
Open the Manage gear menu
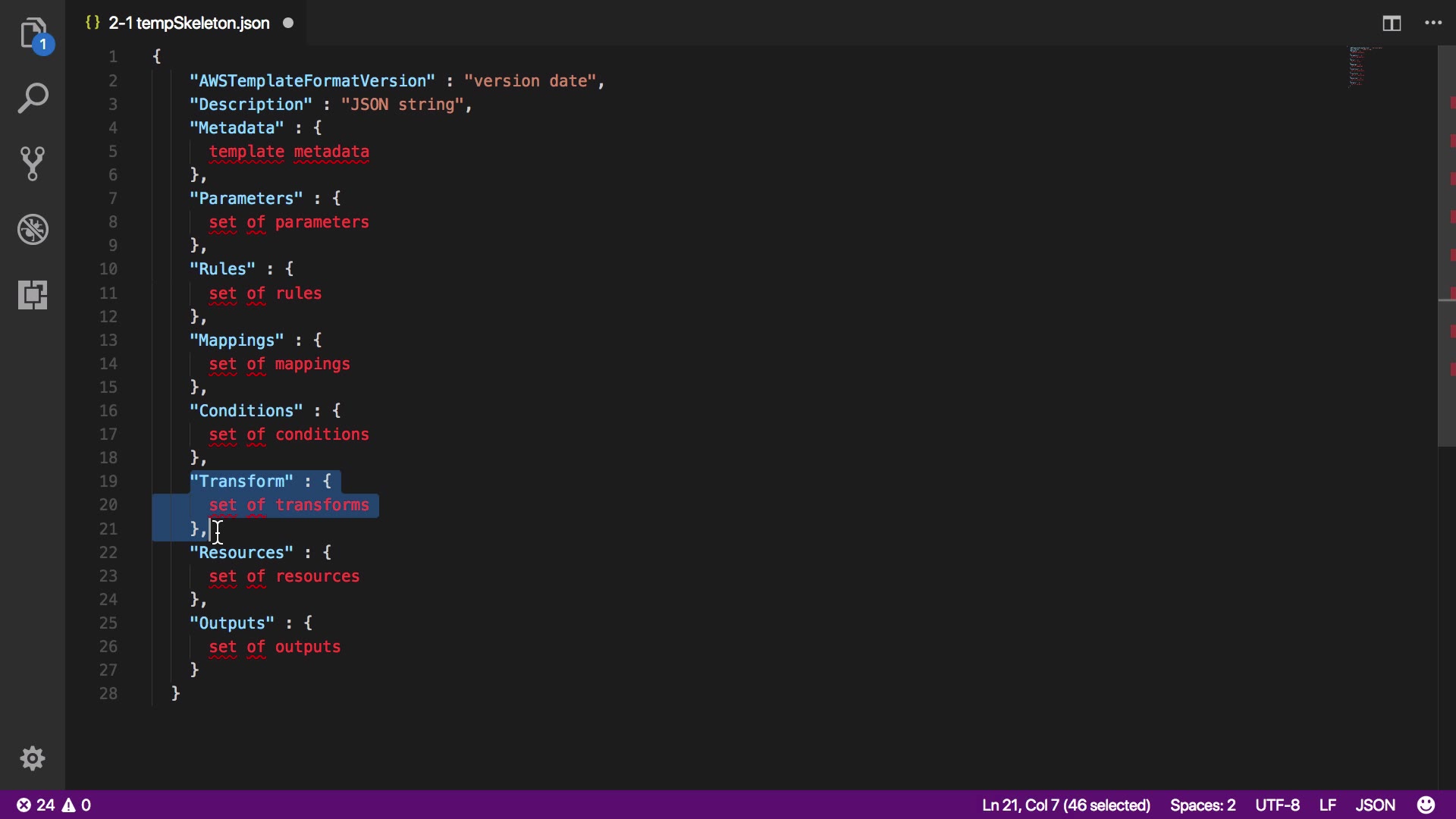coord(33,758)
